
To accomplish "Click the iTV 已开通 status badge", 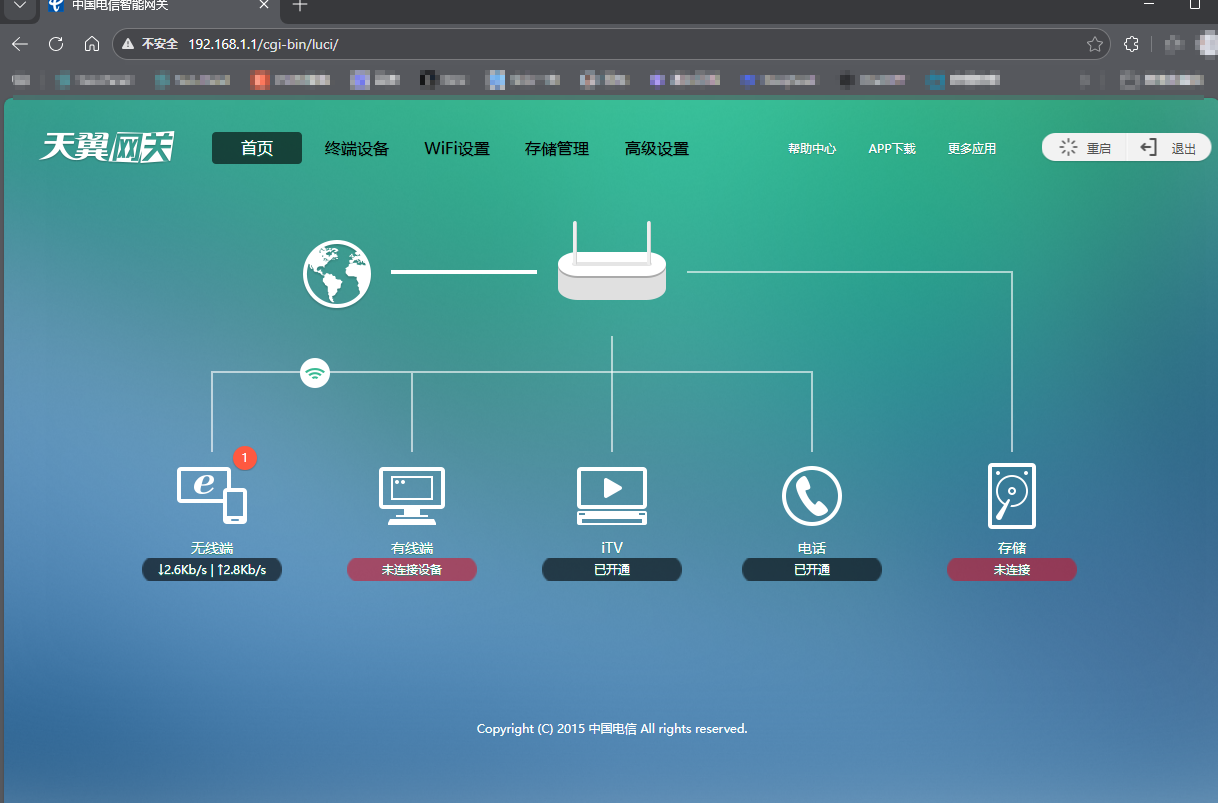I will click(612, 570).
